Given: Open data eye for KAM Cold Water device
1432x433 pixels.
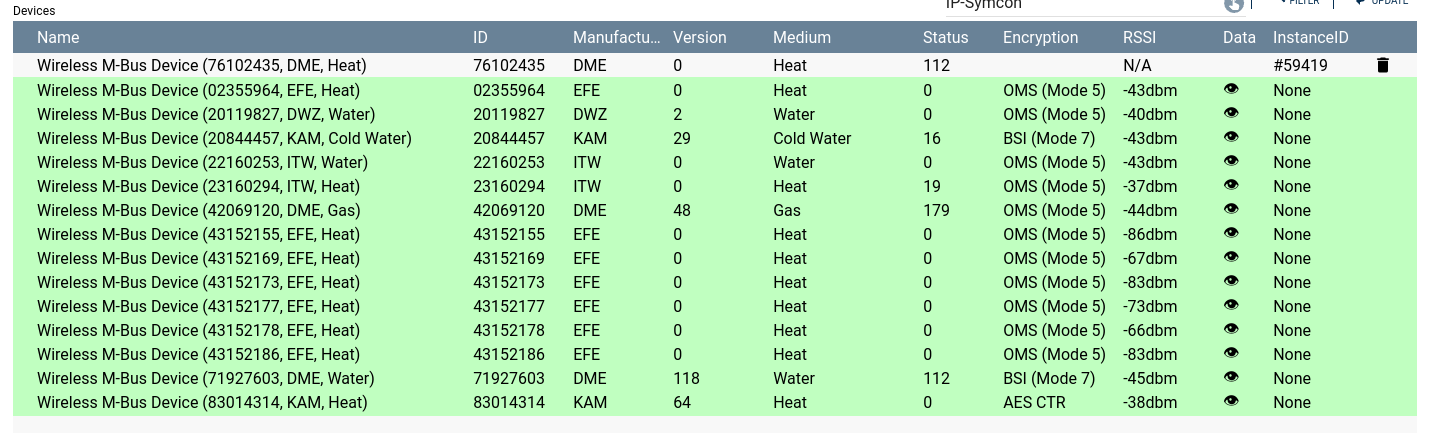Looking at the screenshot, I should (x=1231, y=137).
